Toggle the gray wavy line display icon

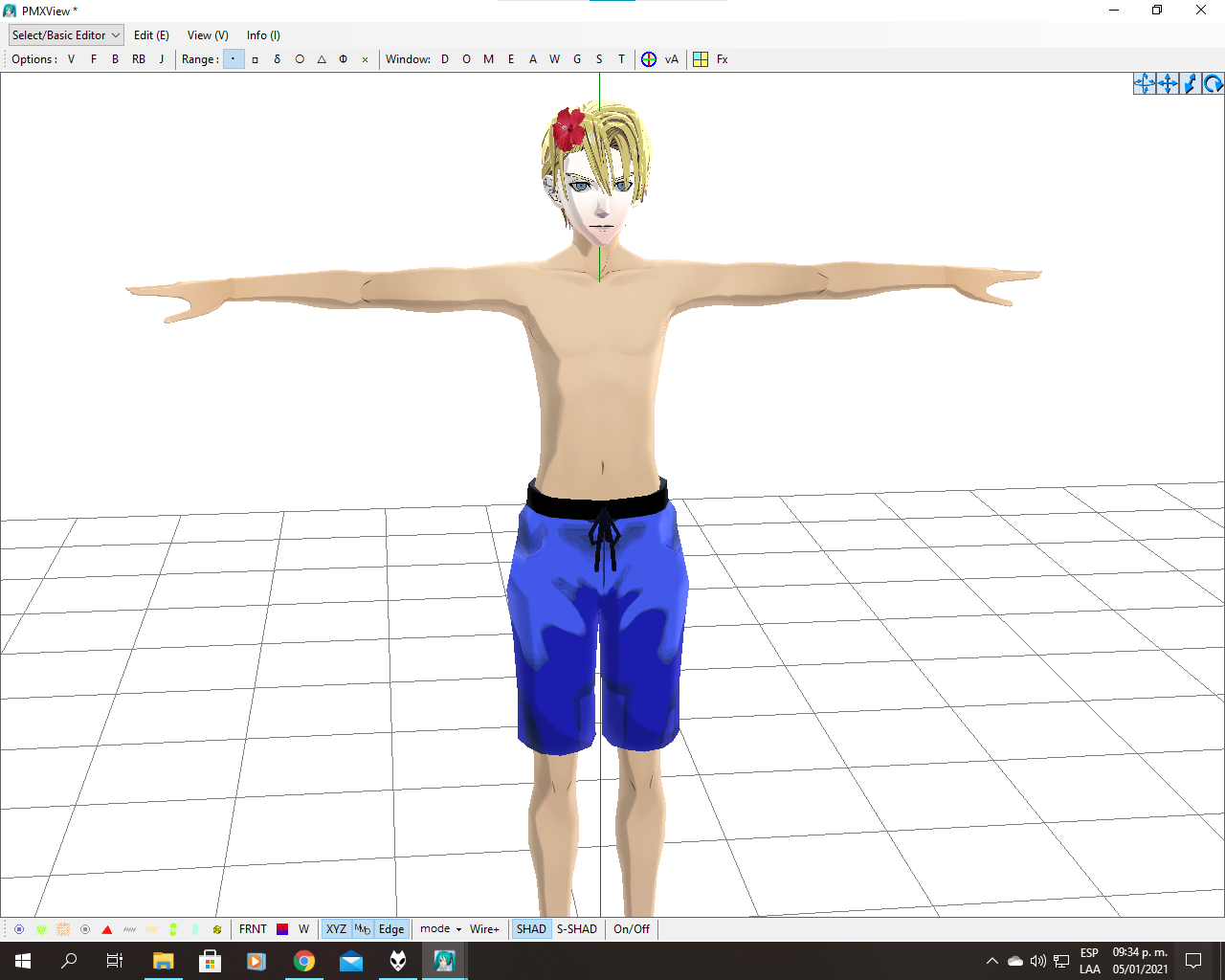(129, 929)
